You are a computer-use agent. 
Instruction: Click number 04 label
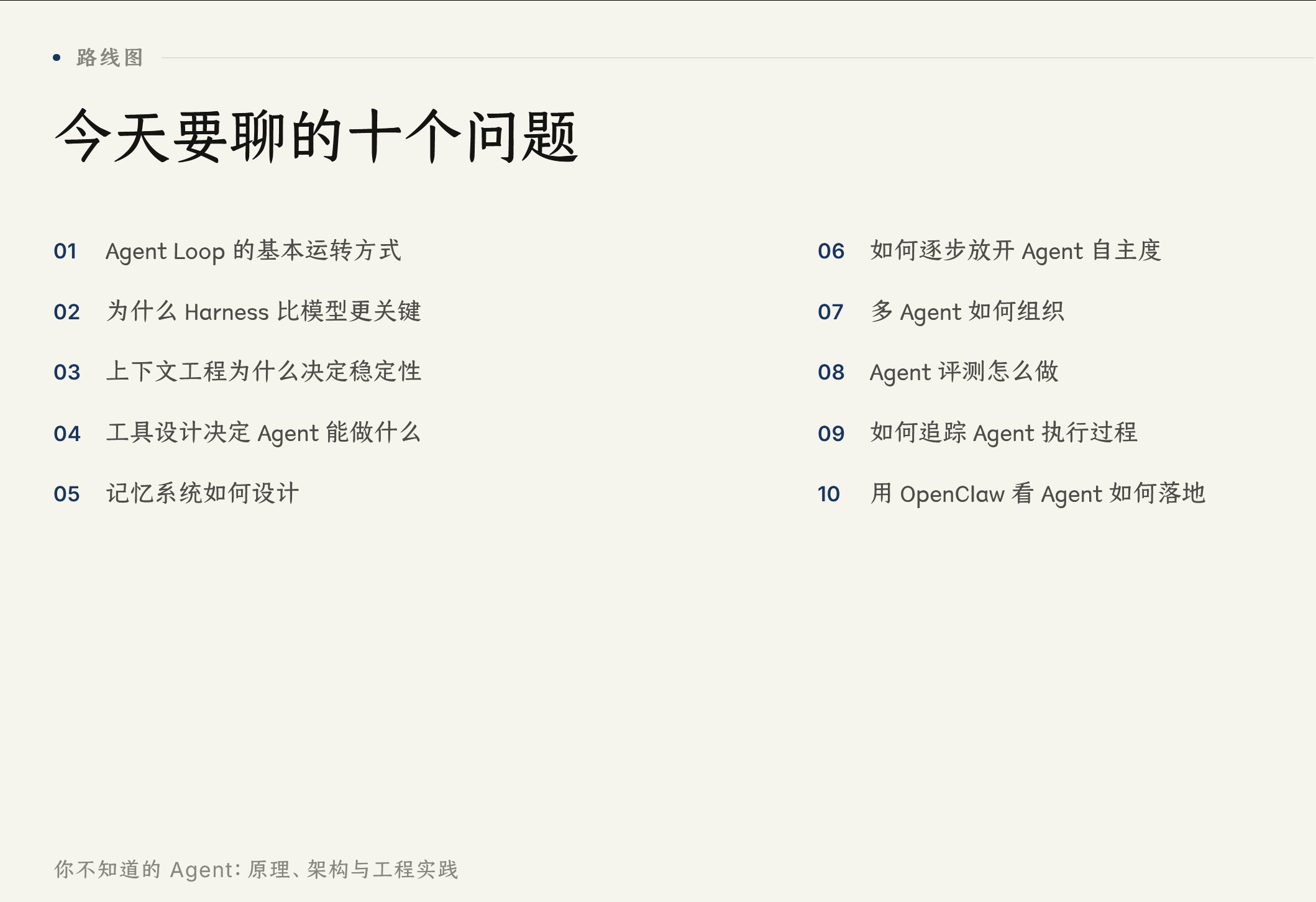point(66,434)
